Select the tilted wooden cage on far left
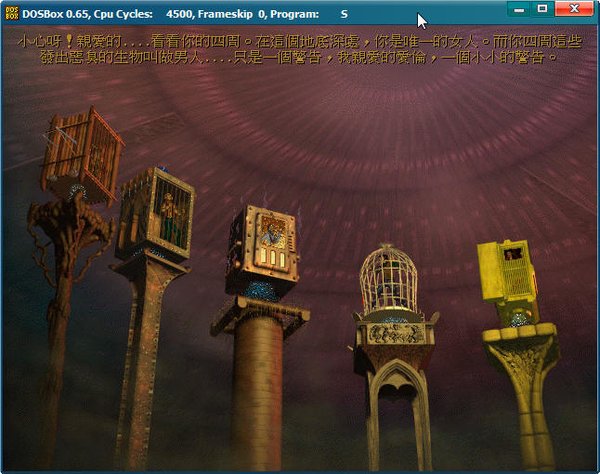The image size is (600, 474). point(82,155)
